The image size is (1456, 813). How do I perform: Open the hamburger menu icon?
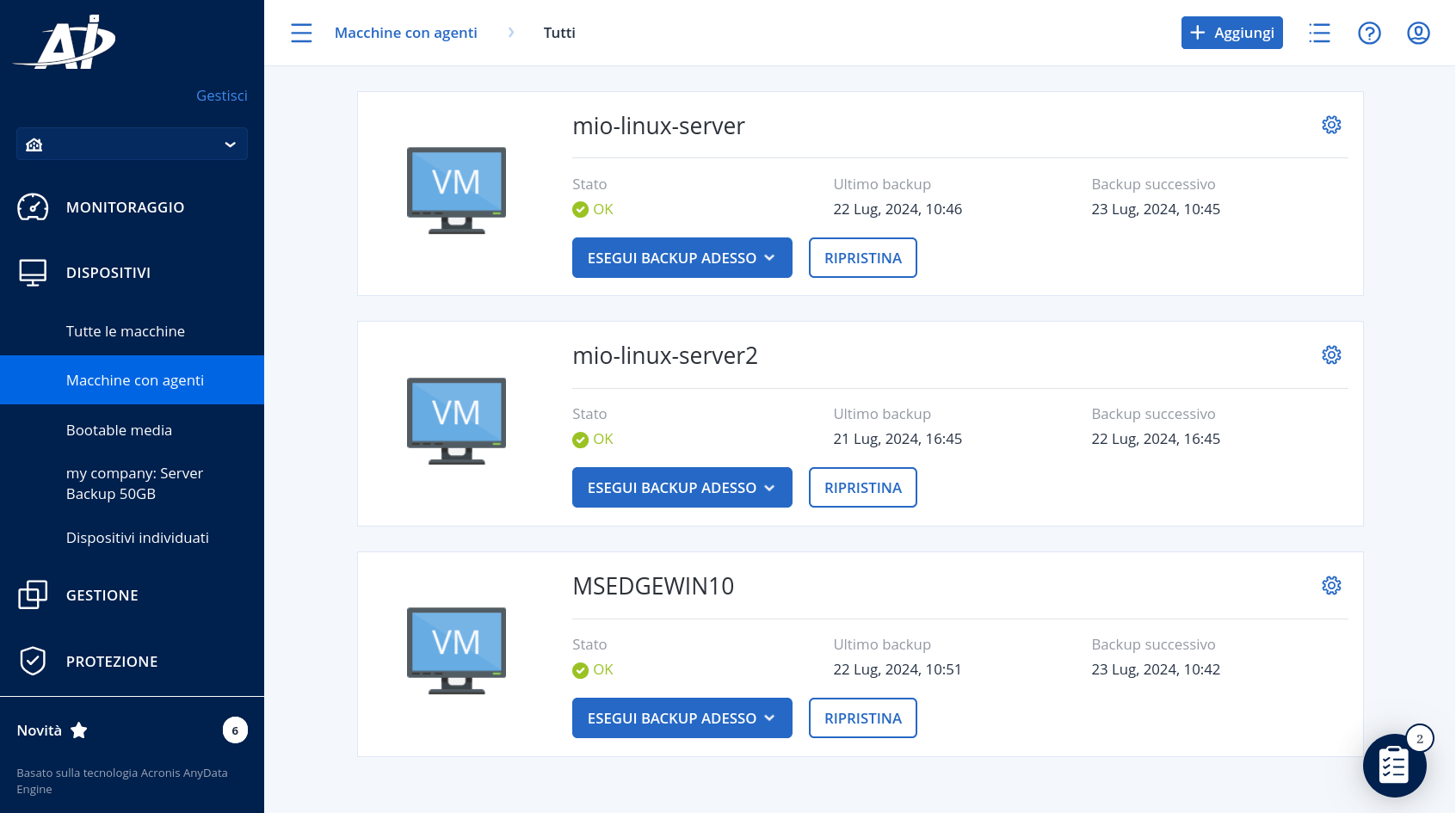[301, 33]
